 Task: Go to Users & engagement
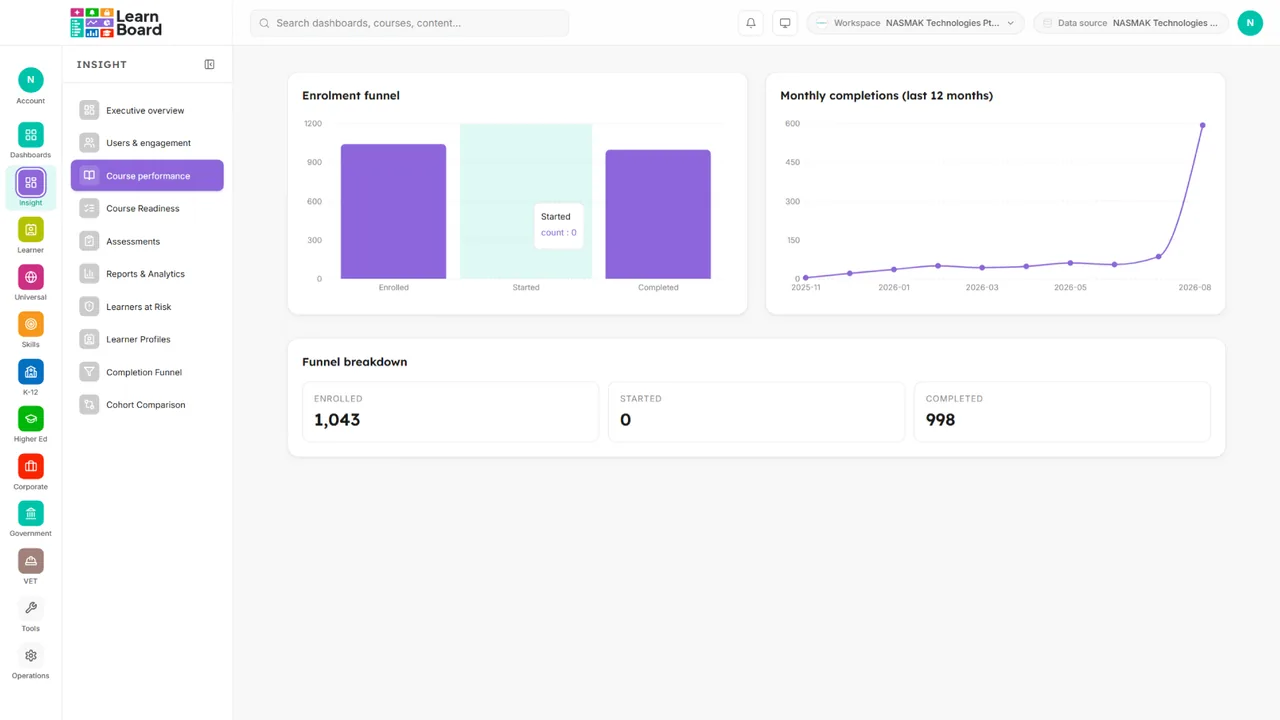(x=147, y=143)
